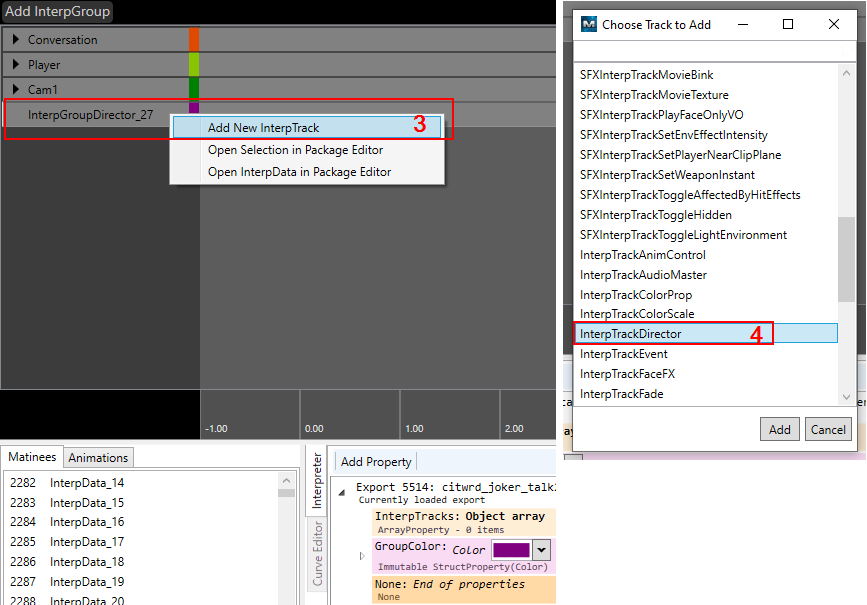Minimize the Choose Track to Add window
Screen dimensions: 867x605
coord(743,24)
